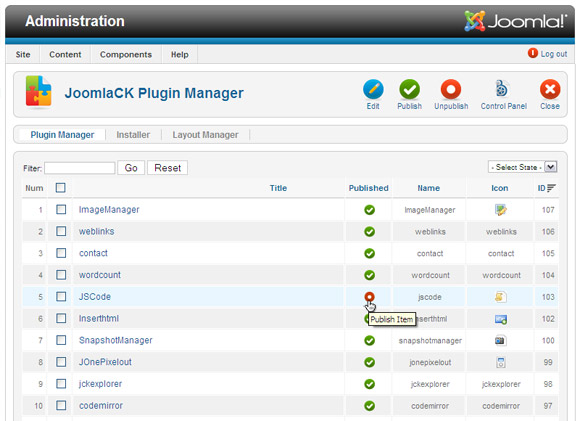The height and width of the screenshot is (421, 580).
Task: Open the Control Panel icon
Action: (502, 89)
